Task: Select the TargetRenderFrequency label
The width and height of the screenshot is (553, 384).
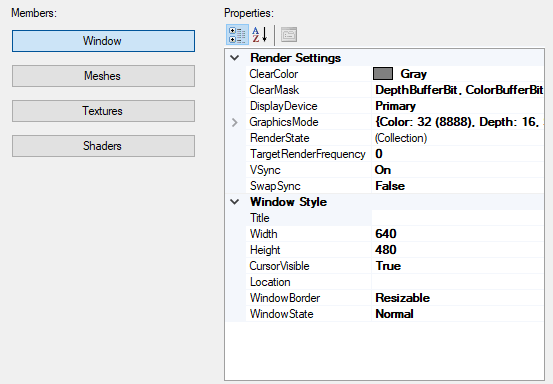Action: [x=308, y=154]
